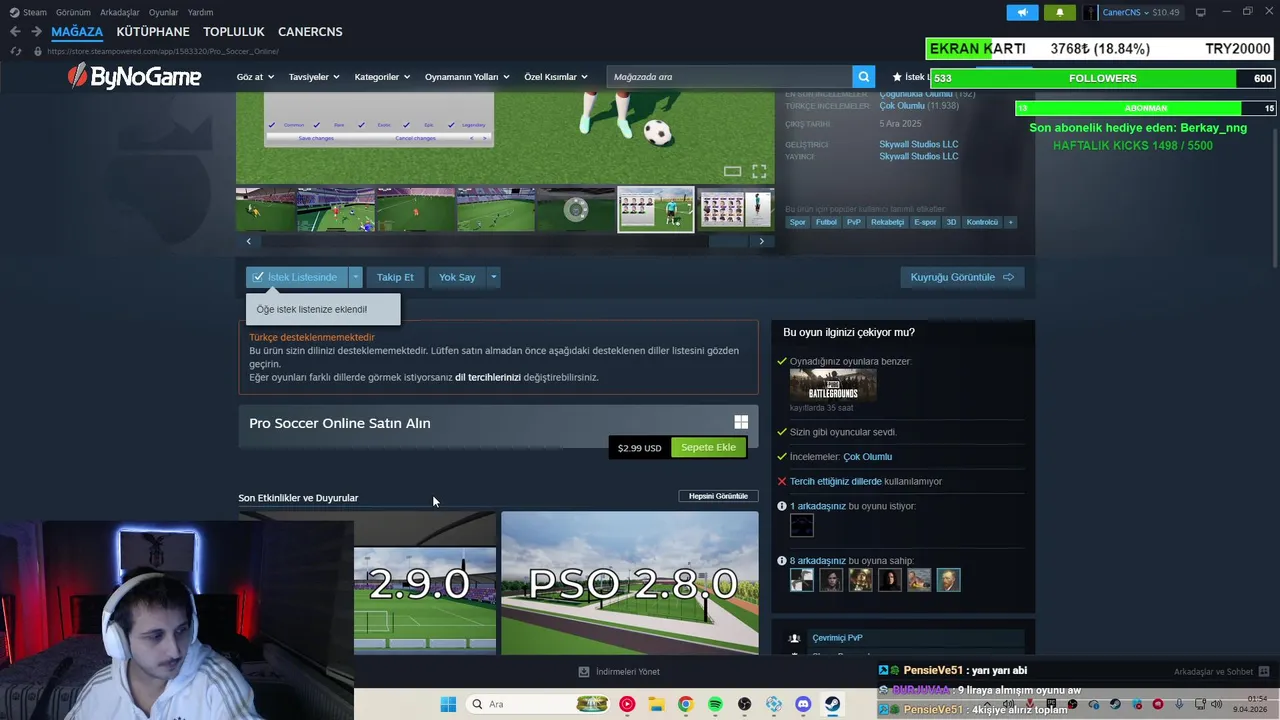
Task: Open the Çok Olumlu reviews link under İncelemeler
Action: click(867, 457)
